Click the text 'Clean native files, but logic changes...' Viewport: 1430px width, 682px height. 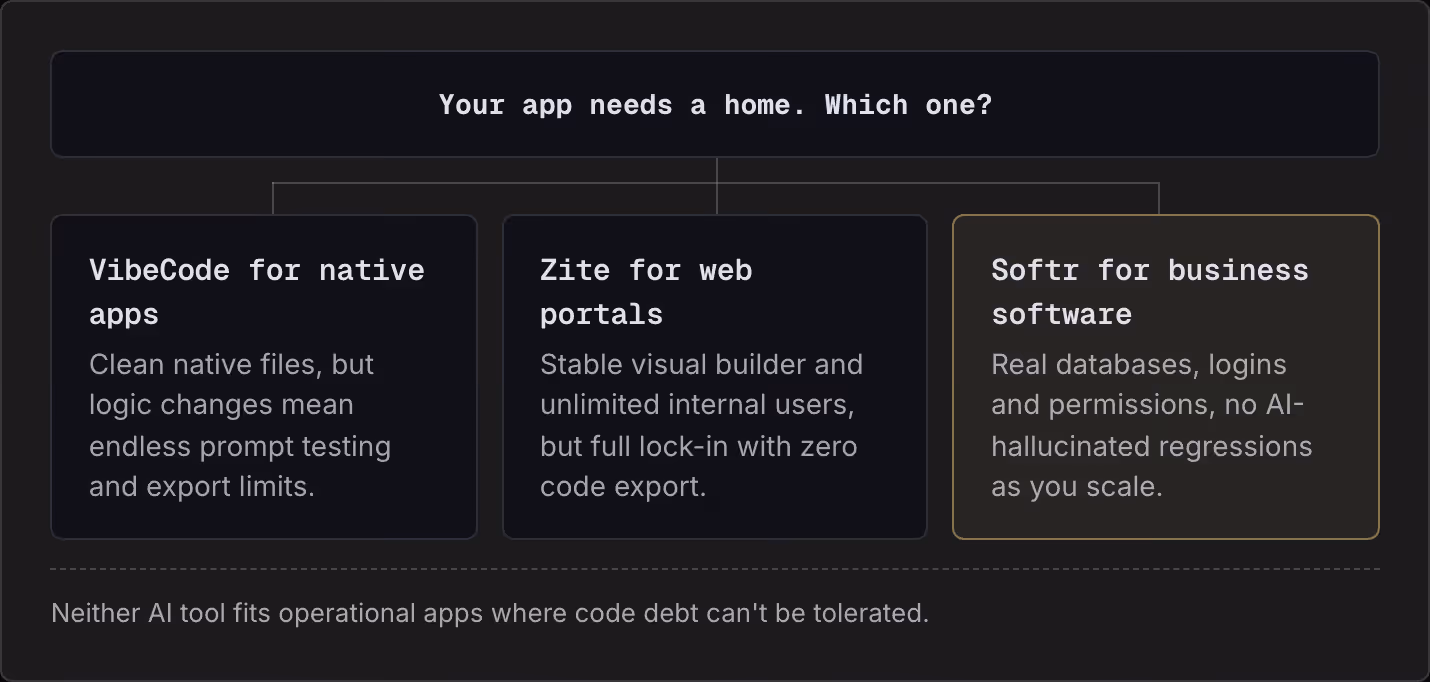pyautogui.click(x=240, y=425)
